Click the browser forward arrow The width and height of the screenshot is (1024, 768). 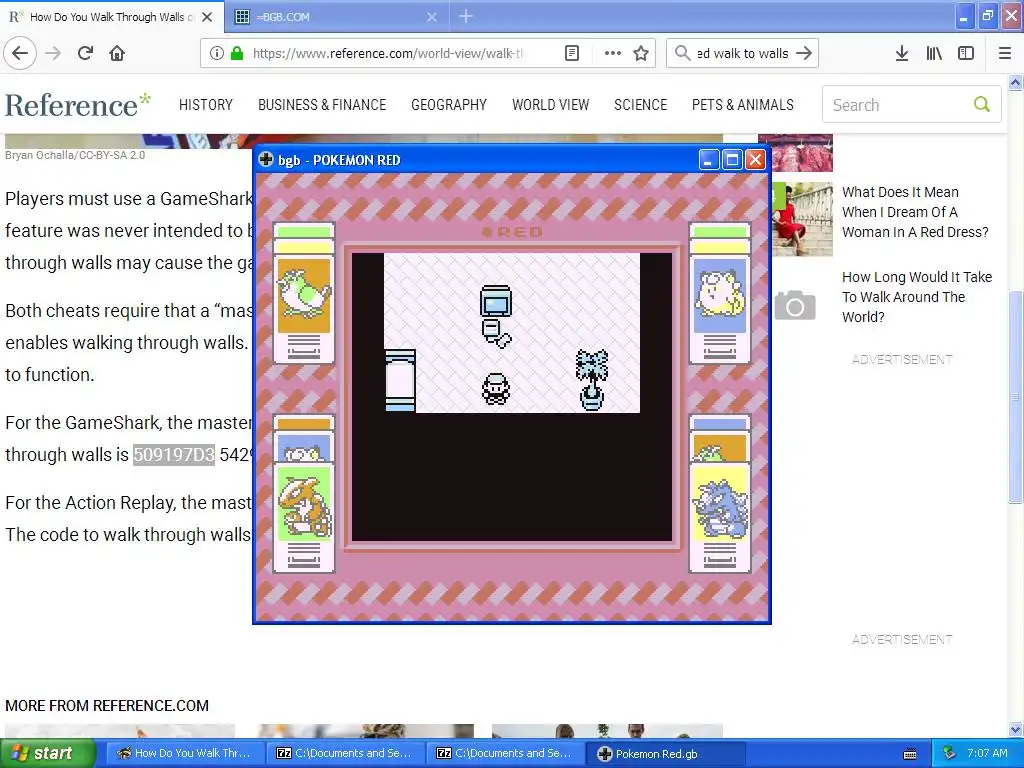coord(53,53)
